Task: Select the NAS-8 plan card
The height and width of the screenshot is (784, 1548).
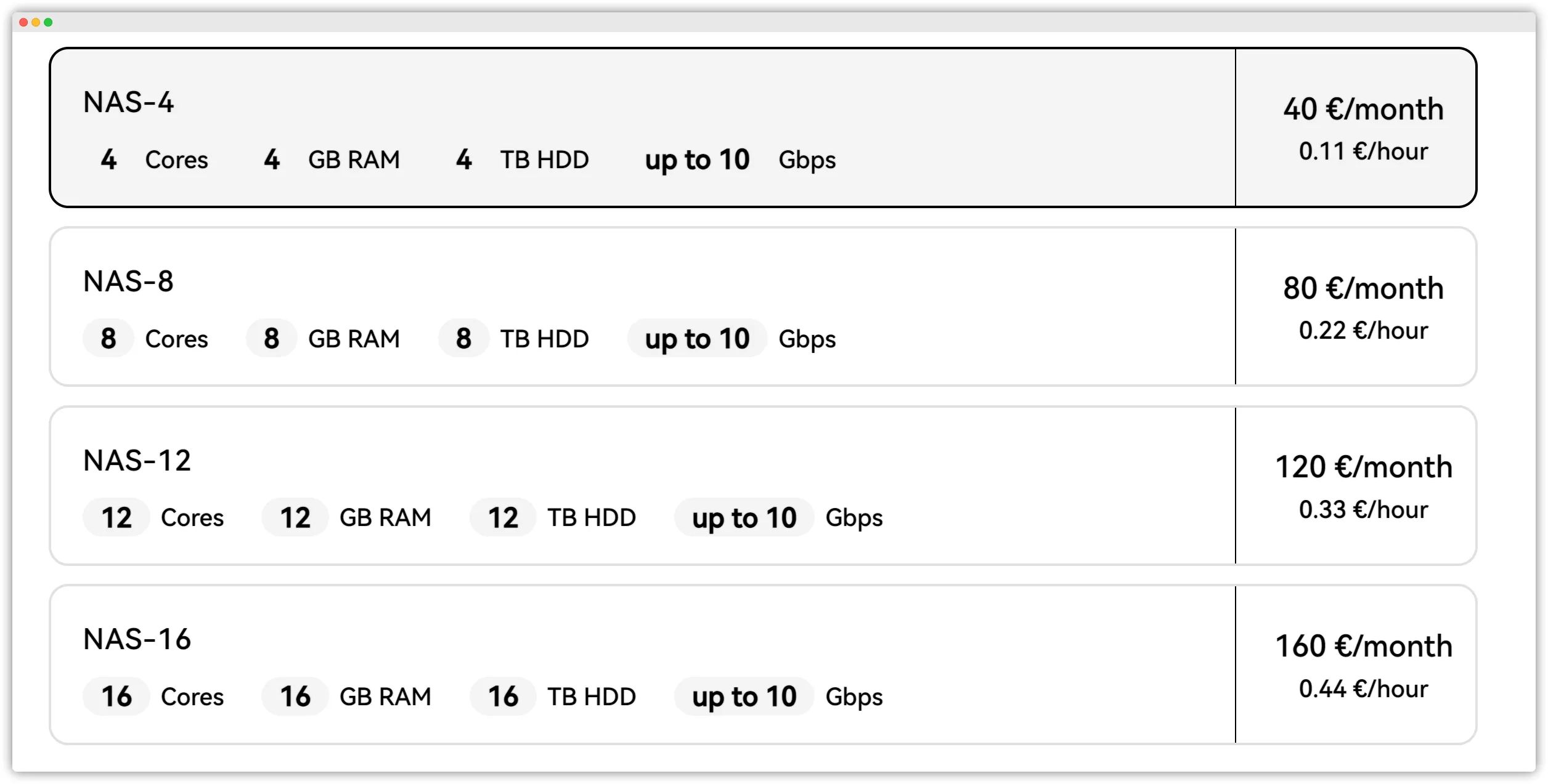Action: (763, 307)
